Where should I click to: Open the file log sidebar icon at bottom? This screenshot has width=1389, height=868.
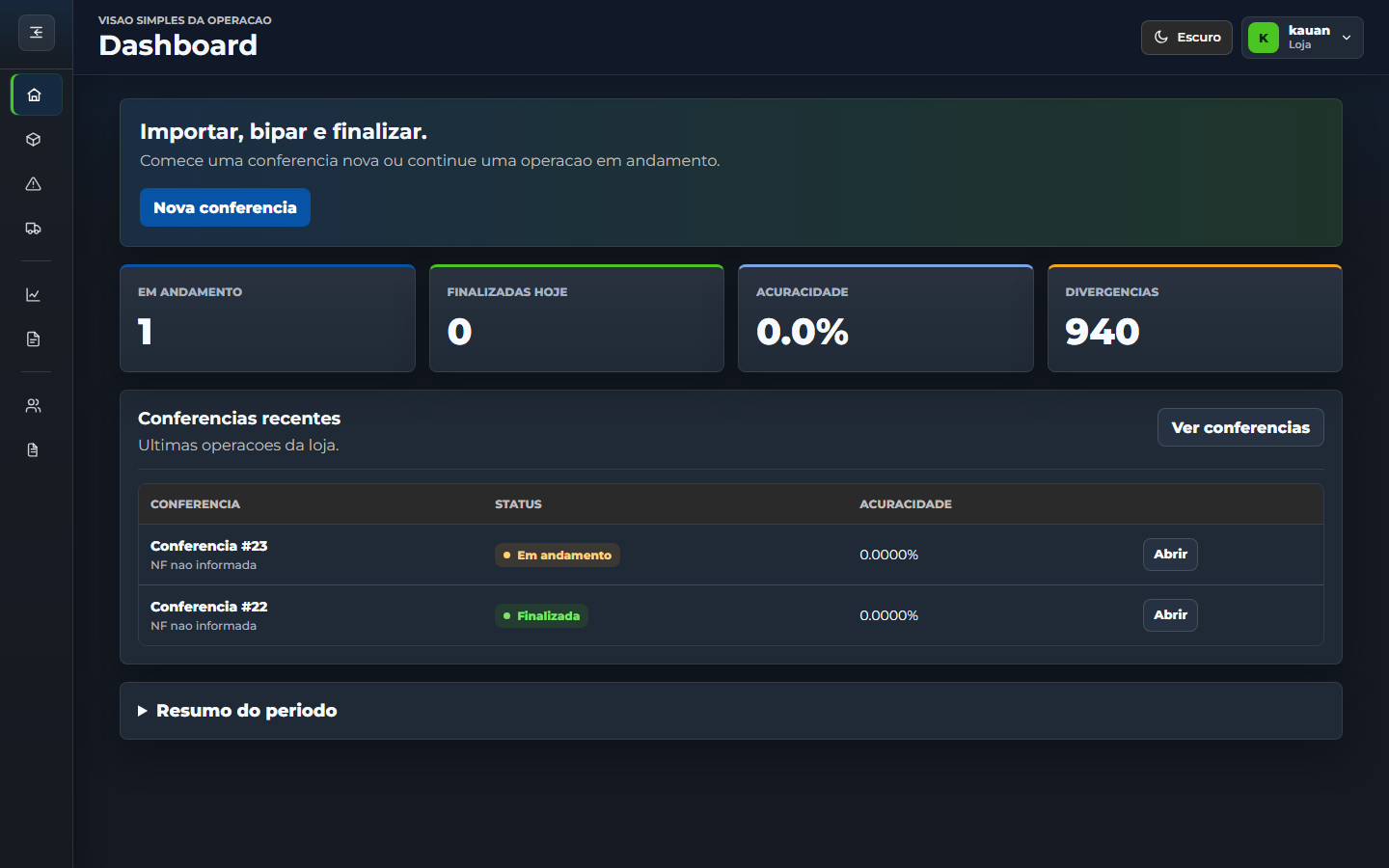tap(34, 450)
